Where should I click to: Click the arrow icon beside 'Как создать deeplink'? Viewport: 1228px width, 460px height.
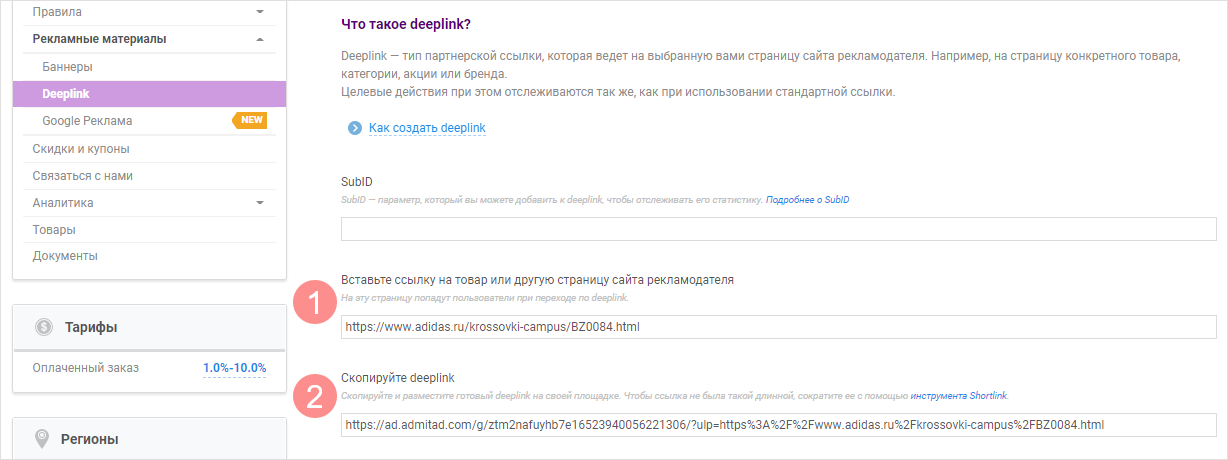pos(354,128)
